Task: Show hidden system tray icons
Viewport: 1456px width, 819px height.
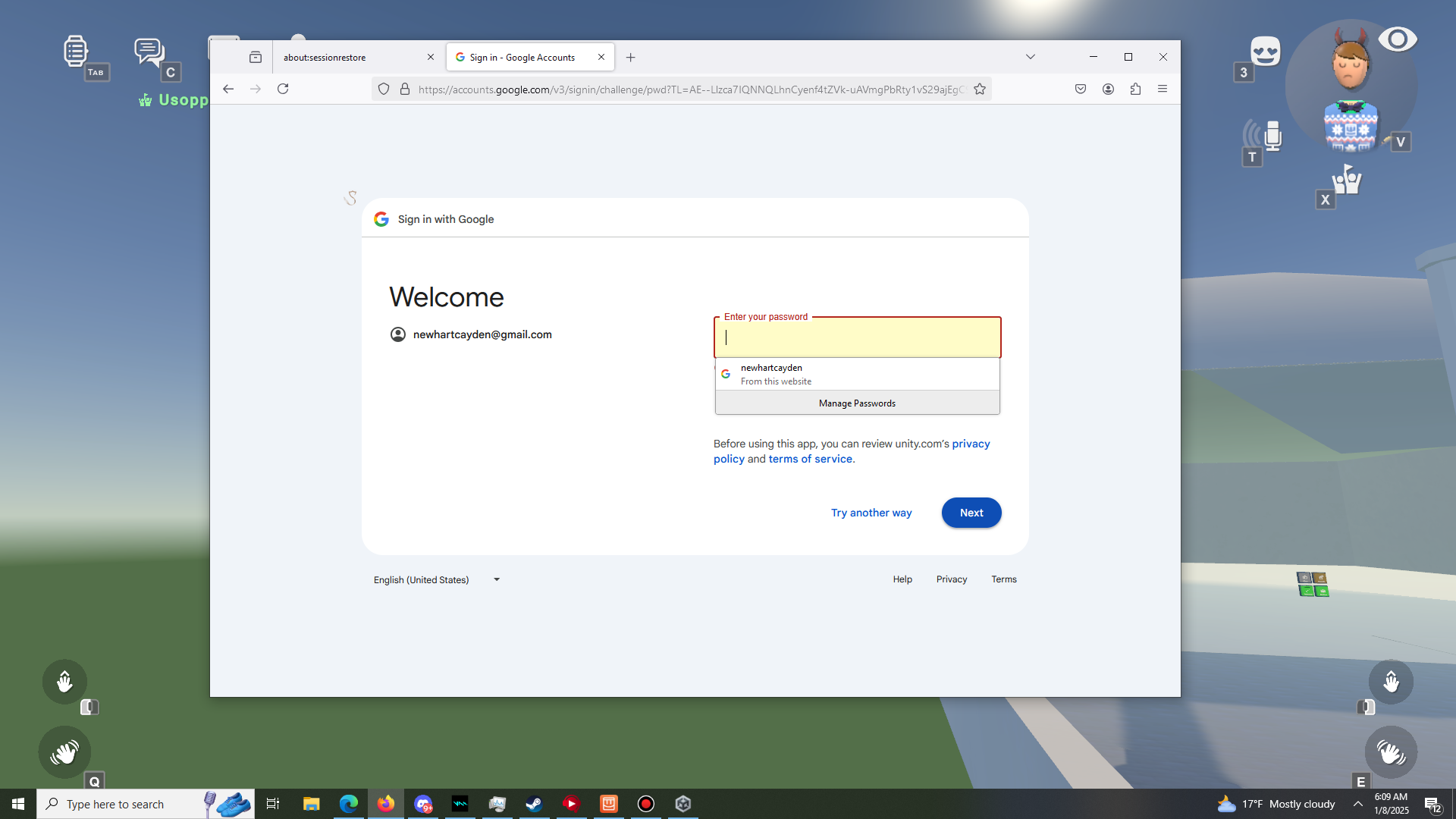Action: [x=1357, y=804]
